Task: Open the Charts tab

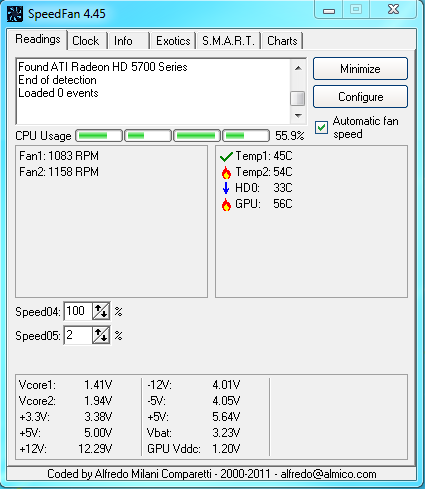Action: 282,41
